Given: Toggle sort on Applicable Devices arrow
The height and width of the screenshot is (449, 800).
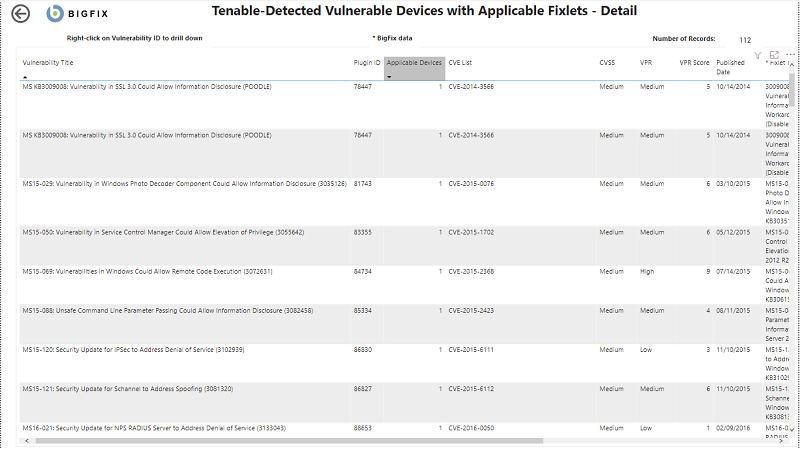Looking at the screenshot, I should 389,76.
